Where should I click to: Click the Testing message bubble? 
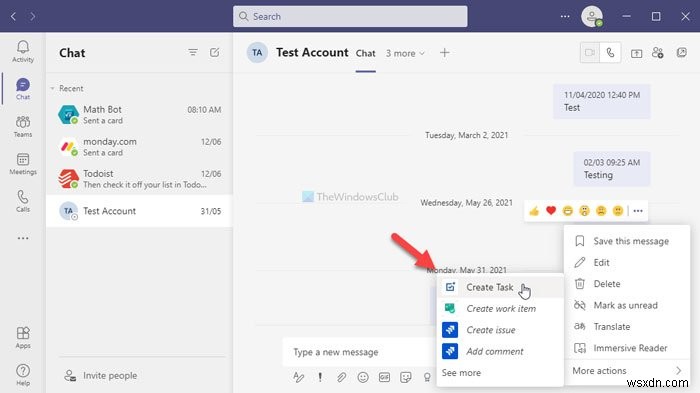click(x=612, y=169)
